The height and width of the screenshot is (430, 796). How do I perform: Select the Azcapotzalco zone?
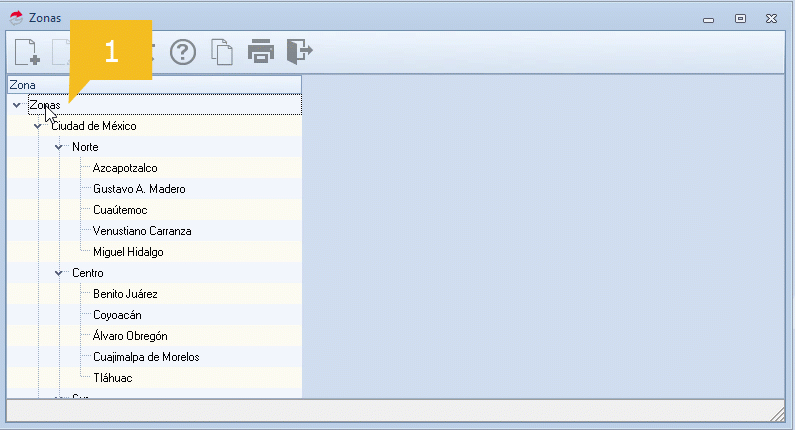click(125, 168)
